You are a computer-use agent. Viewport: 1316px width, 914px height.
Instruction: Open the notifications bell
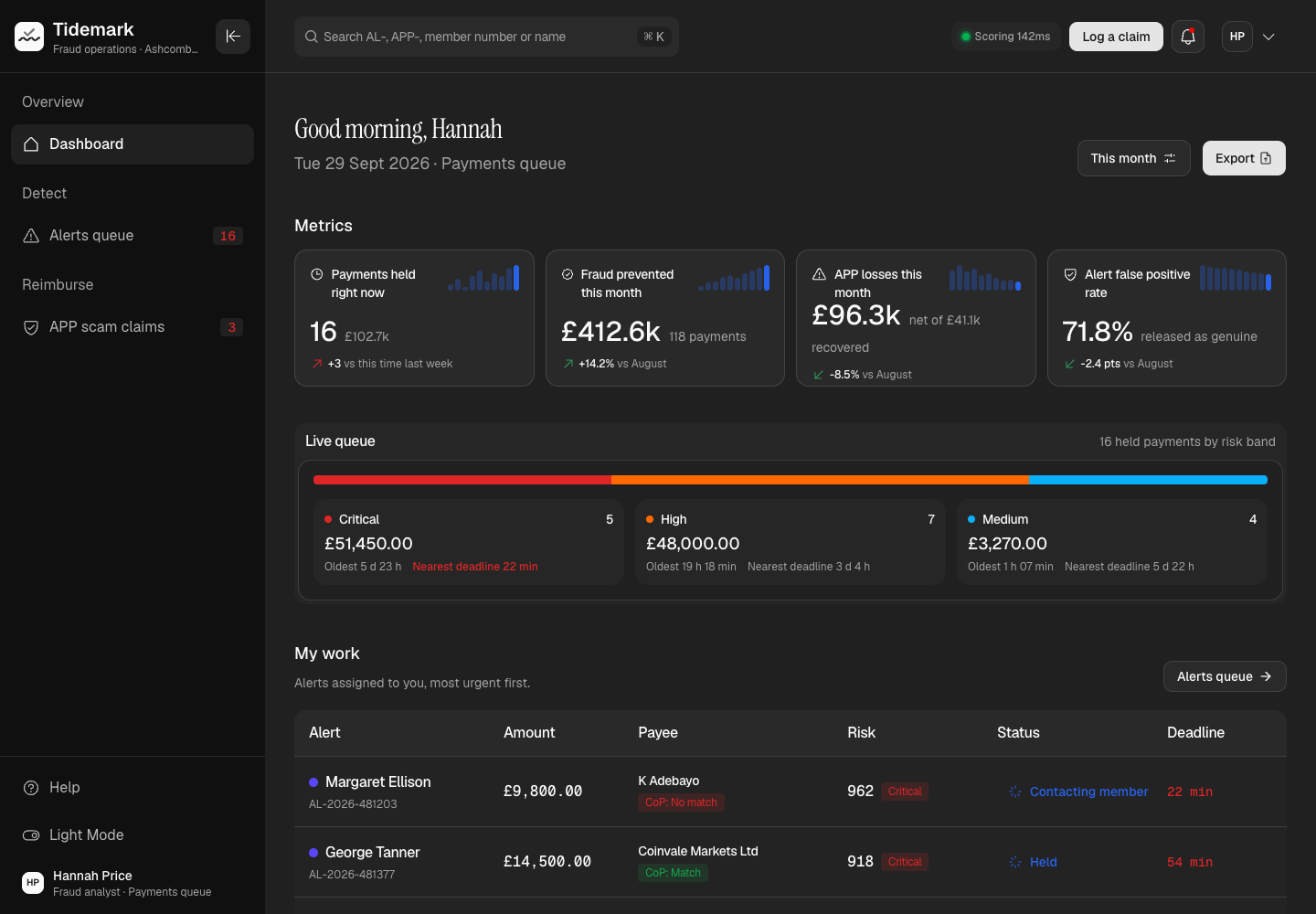1188,37
